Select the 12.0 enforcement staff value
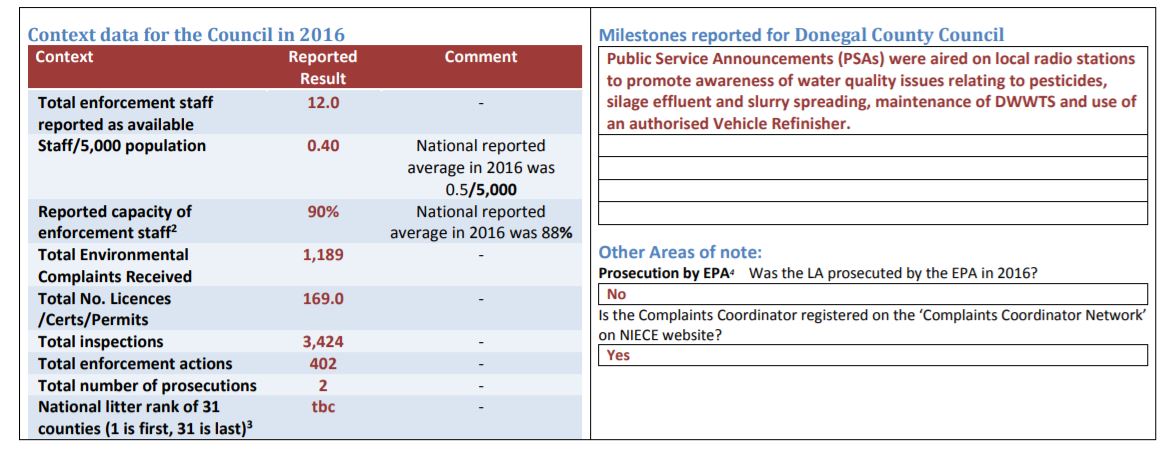The width and height of the screenshot is (1168, 458). tap(323, 103)
